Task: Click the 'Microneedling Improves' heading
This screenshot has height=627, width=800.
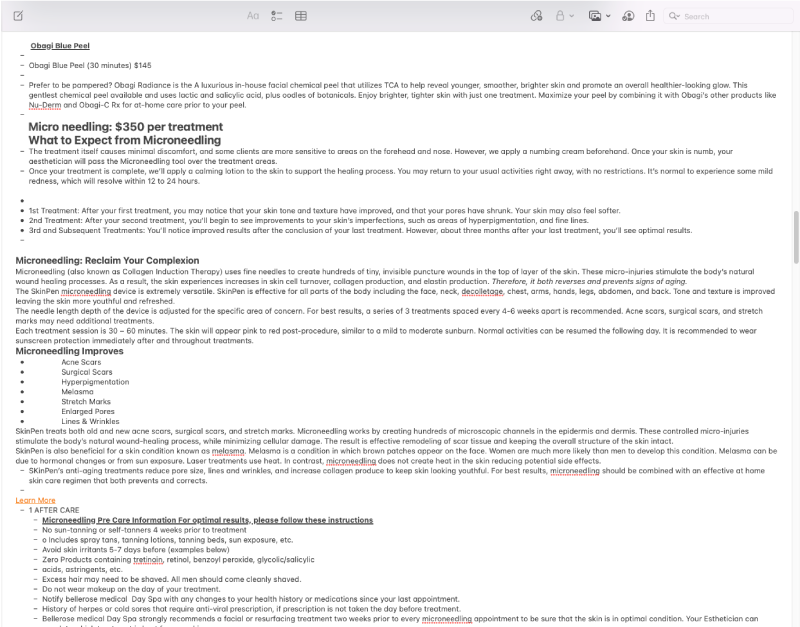Action: coord(69,351)
